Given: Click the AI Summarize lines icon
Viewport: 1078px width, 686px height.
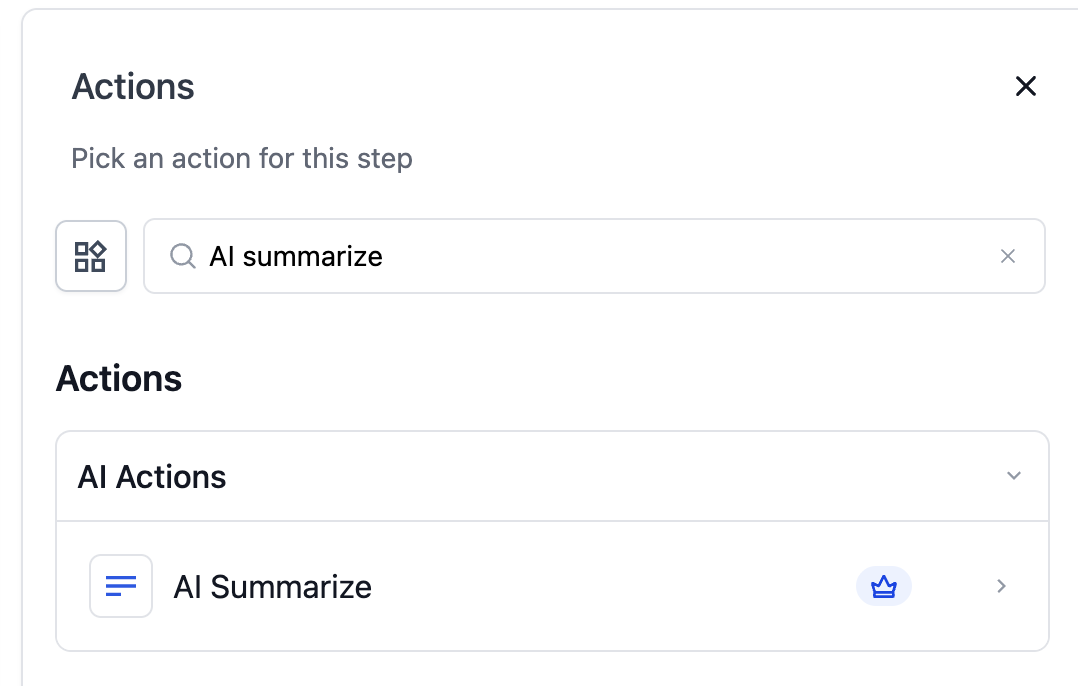Looking at the screenshot, I should 121,586.
